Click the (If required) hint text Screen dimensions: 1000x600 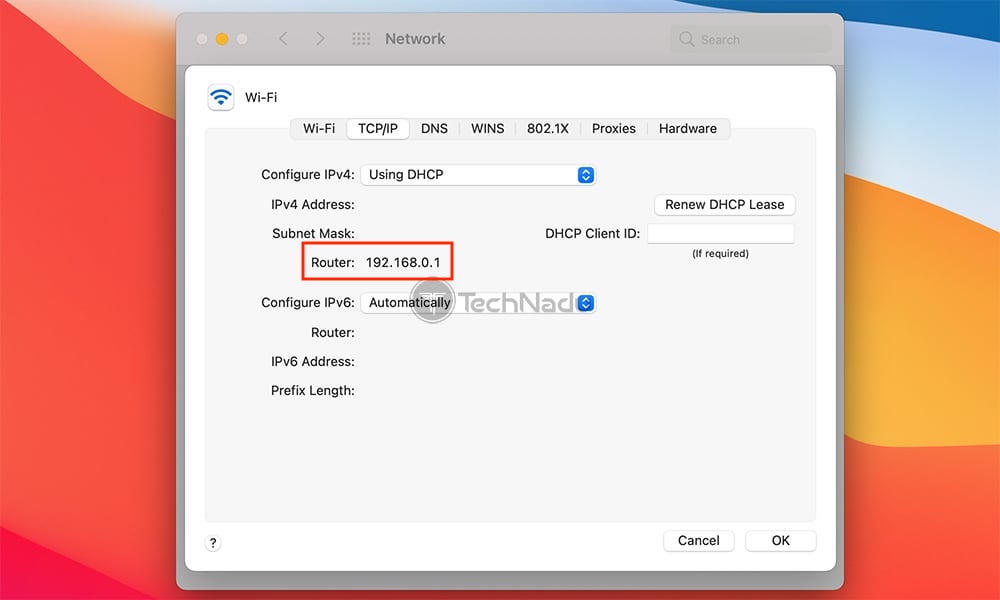[721, 254]
